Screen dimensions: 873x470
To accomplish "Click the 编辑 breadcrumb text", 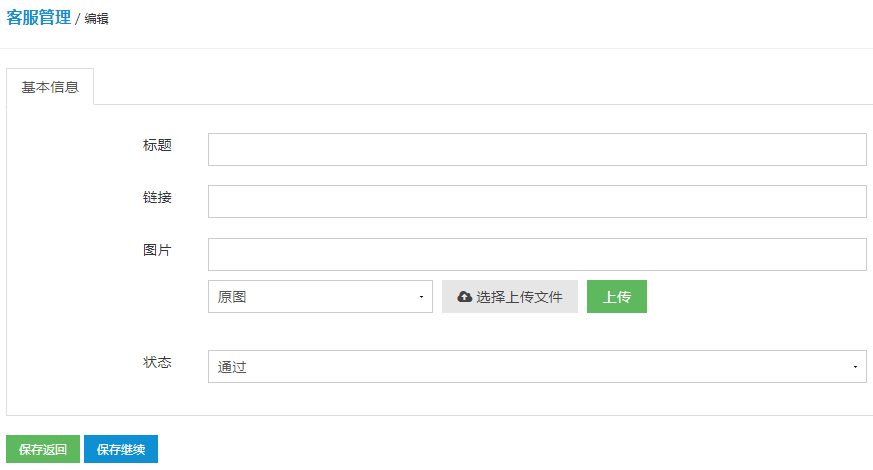I will point(96,19).
